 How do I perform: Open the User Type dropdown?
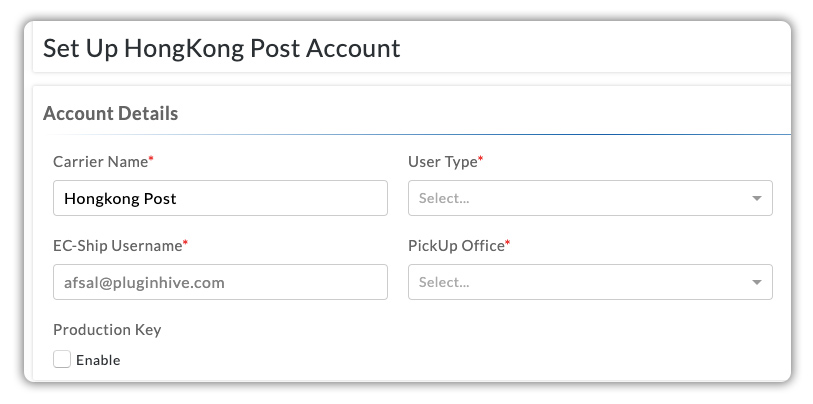[x=590, y=198]
